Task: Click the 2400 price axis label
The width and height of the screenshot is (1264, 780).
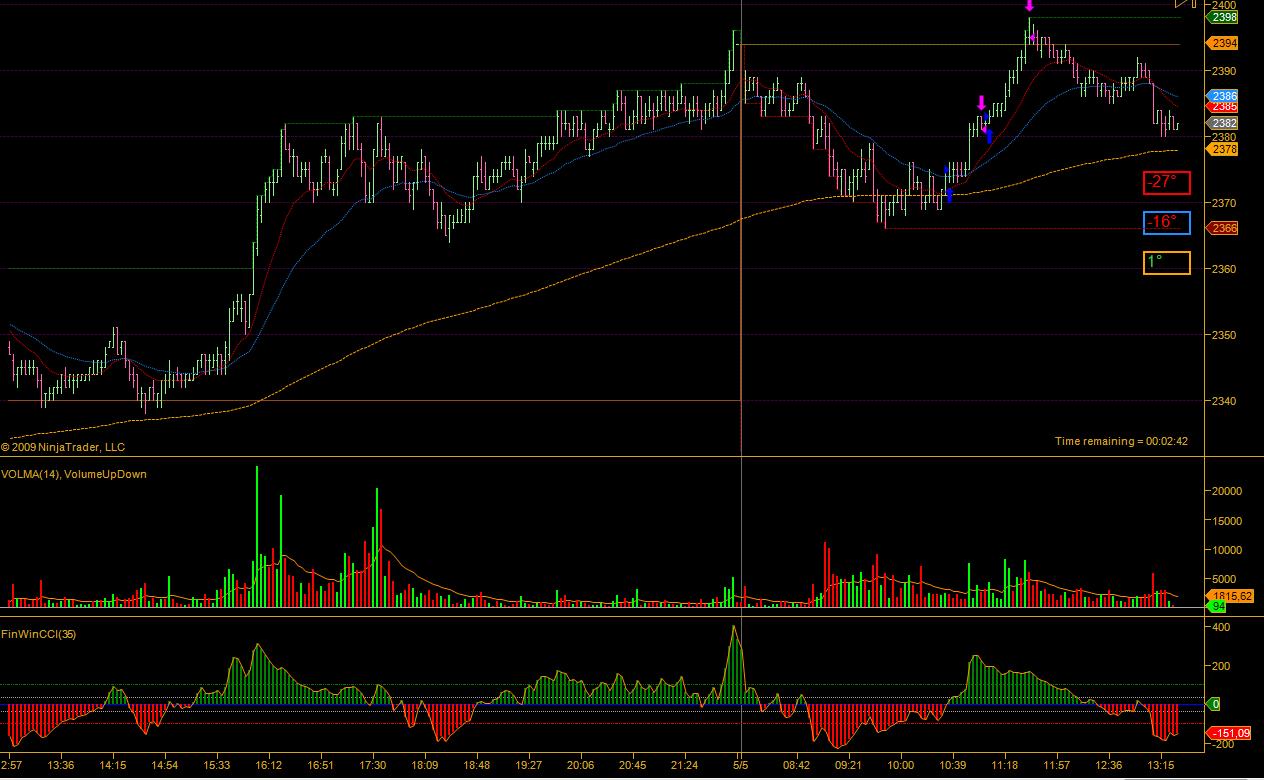Action: (1226, 5)
